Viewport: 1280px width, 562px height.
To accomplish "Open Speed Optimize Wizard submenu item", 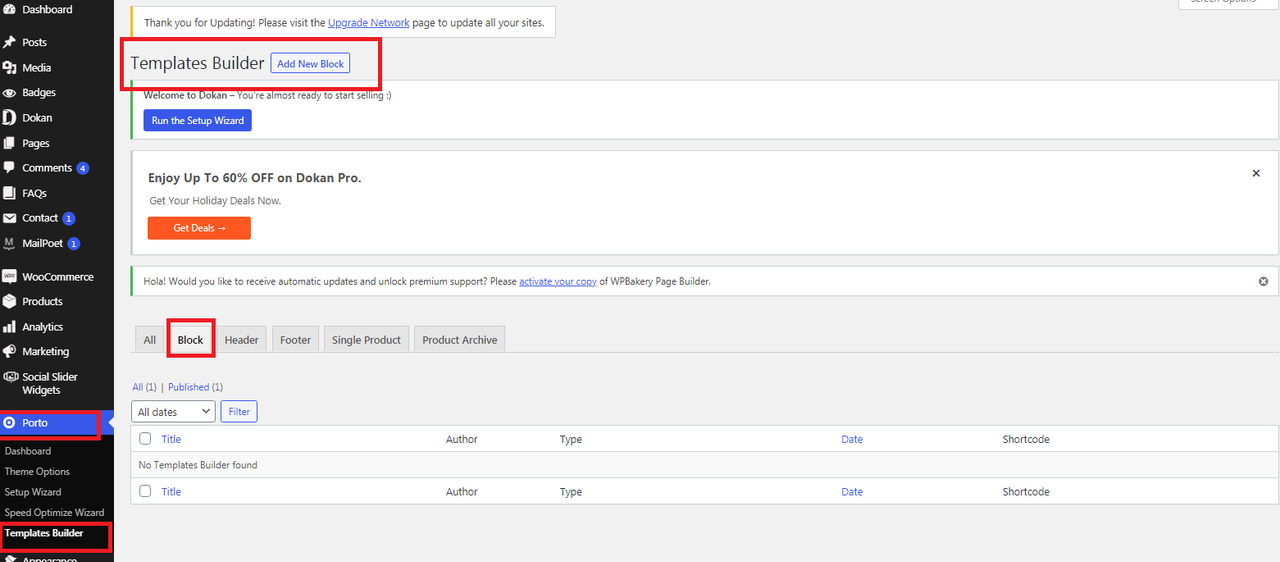I will tap(54, 512).
